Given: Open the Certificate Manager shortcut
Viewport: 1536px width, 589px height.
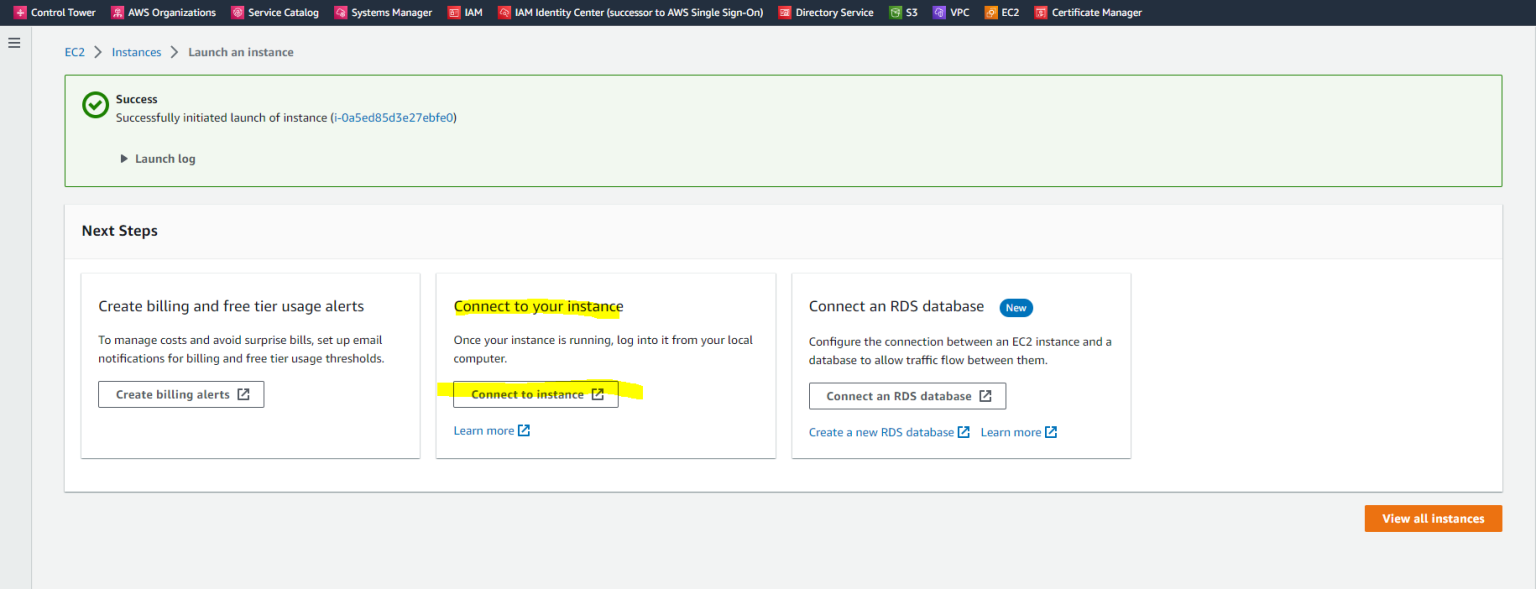Looking at the screenshot, I should pos(1088,12).
